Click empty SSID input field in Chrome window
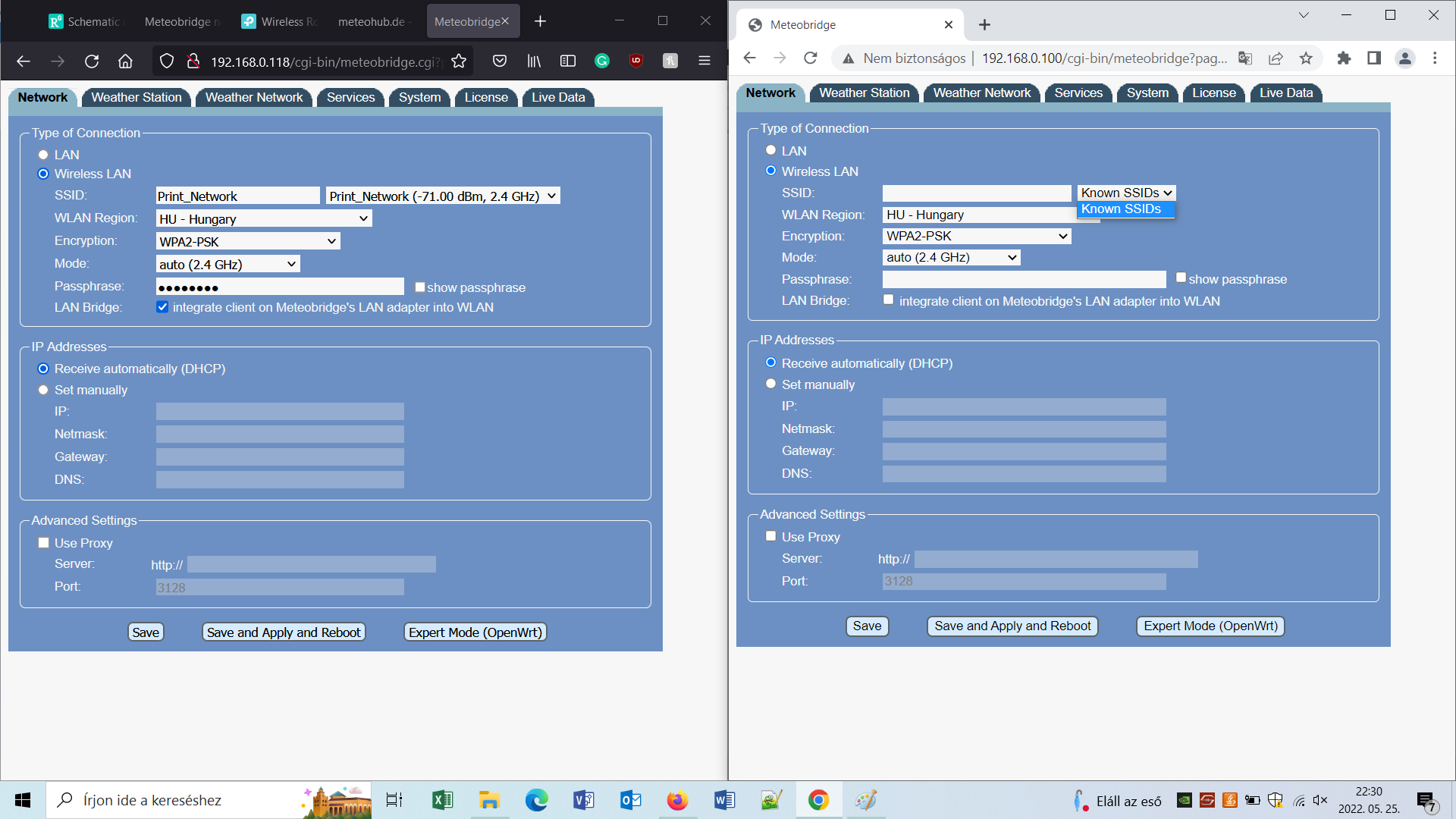Screen dimensions: 1456x819 (x=977, y=193)
